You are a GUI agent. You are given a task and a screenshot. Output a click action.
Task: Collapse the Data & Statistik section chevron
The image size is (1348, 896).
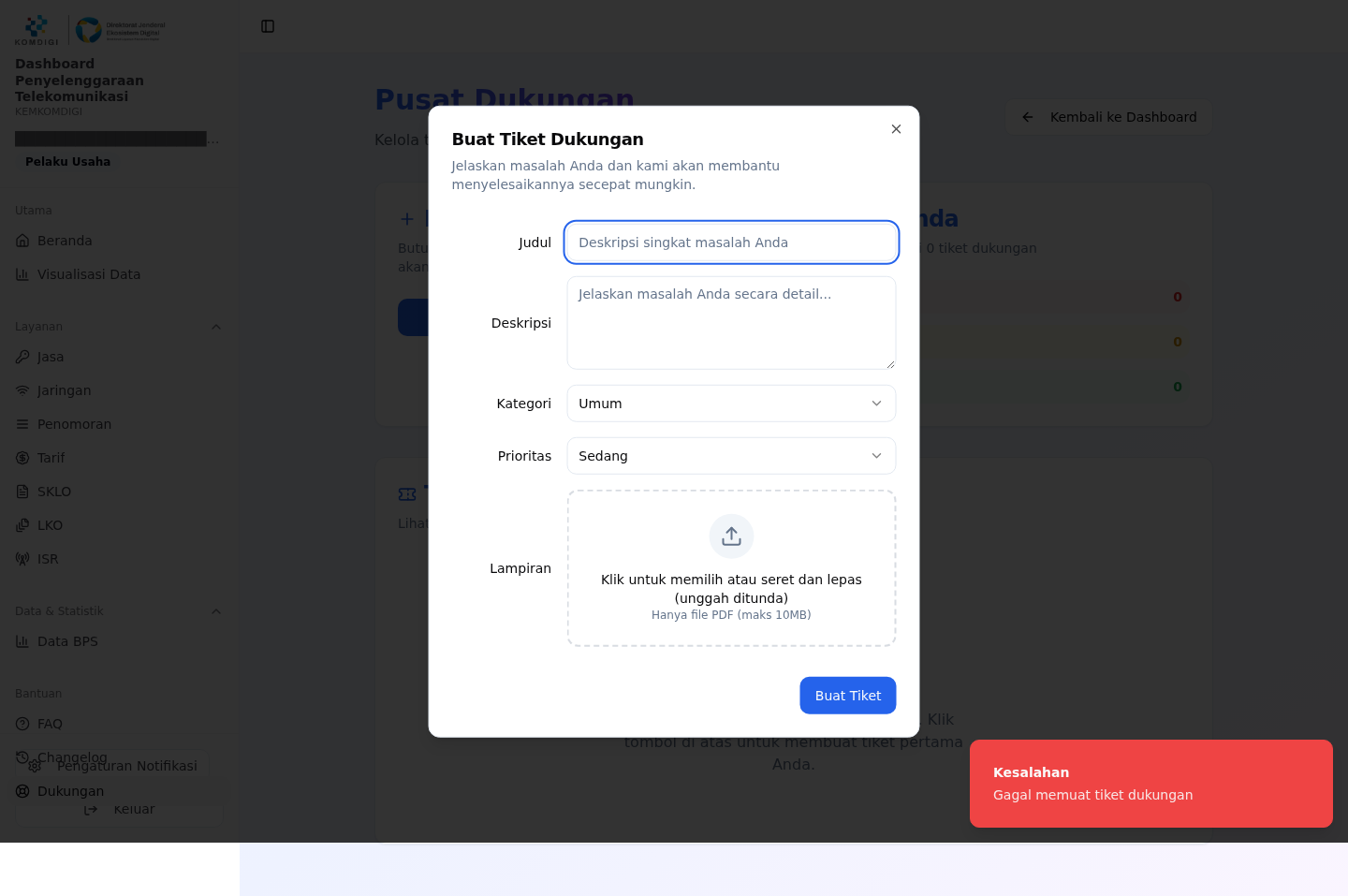tap(216, 611)
